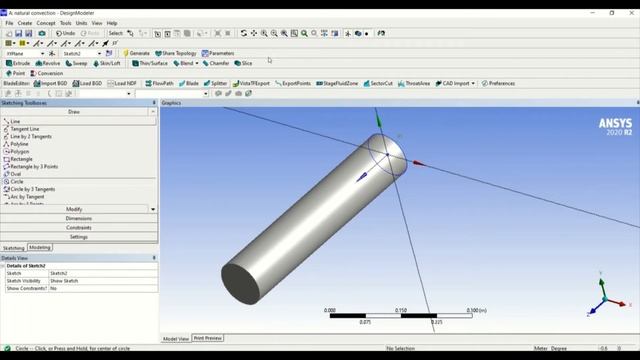
Task: Click ExportPoints
Action: 293,83
